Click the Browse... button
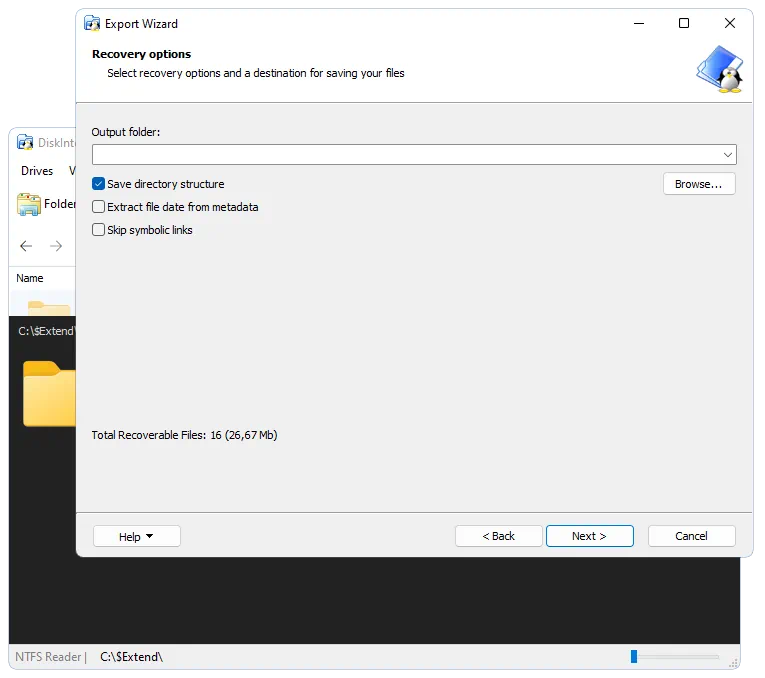Screen dimensions: 765x678 click(x=699, y=184)
